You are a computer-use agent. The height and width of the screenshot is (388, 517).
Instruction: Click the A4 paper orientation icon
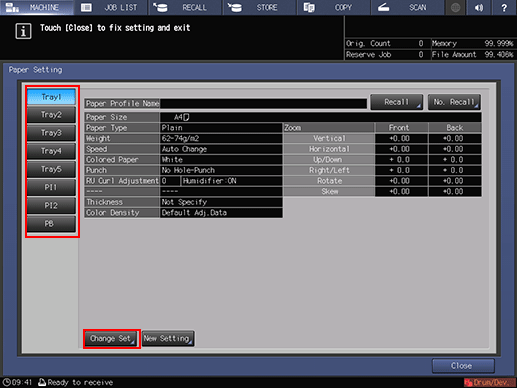pyautogui.click(x=186, y=117)
